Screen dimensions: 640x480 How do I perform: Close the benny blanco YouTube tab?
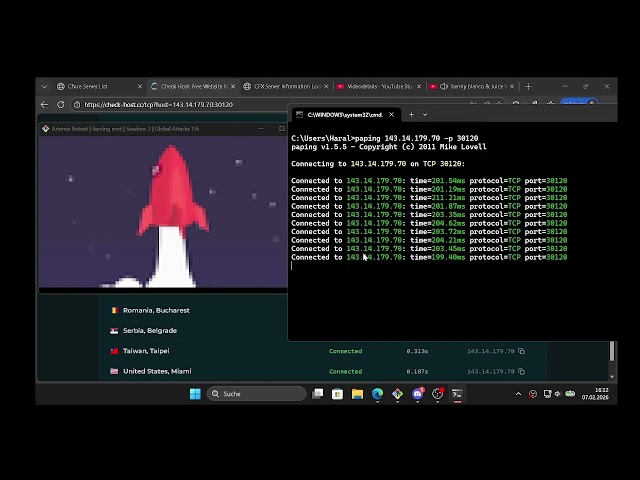click(512, 87)
